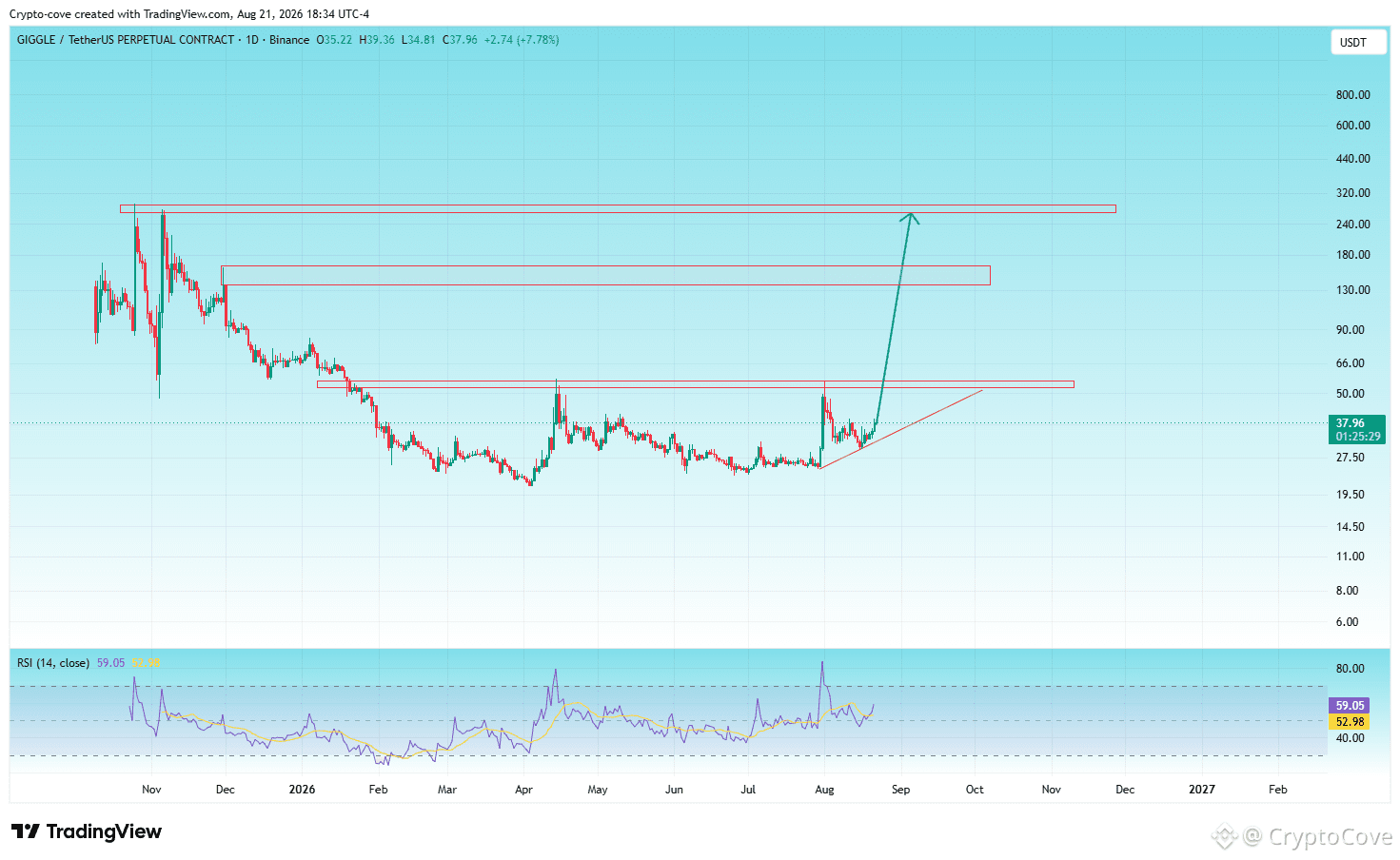Click the 27.50 price scale label
Screen dimensions: 1400x860
(x=1351, y=458)
